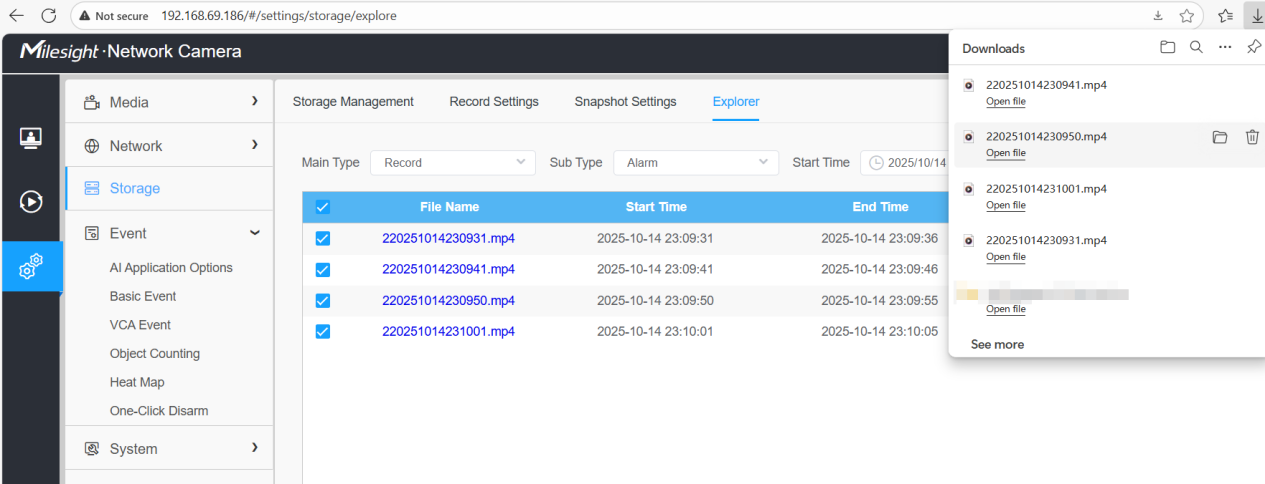
Task: Click the 220251014231001.mp4 file link in table
Action: coord(448,331)
